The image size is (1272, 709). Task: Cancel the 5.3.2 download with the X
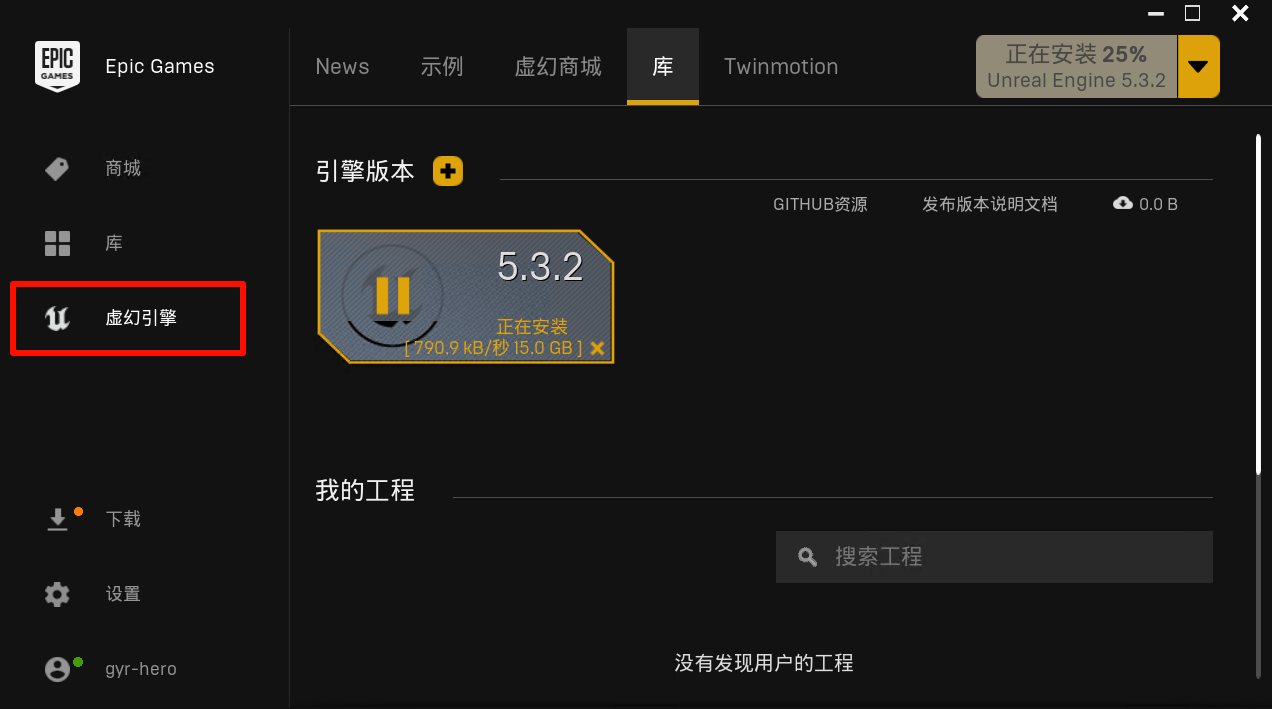597,348
